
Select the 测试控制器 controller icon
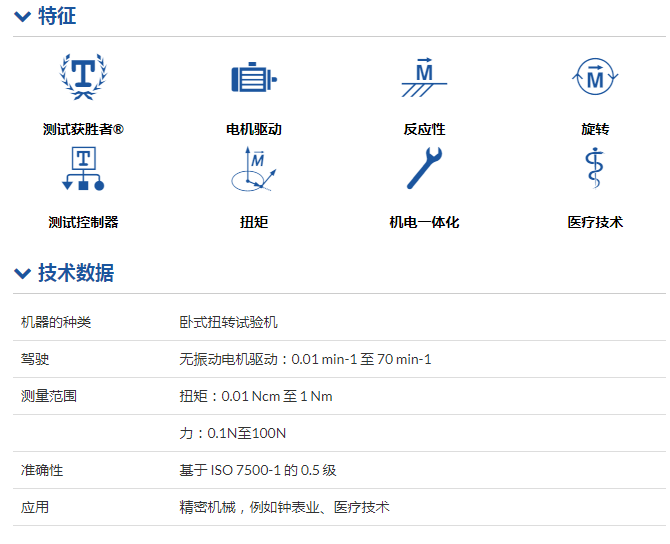[x=83, y=169]
